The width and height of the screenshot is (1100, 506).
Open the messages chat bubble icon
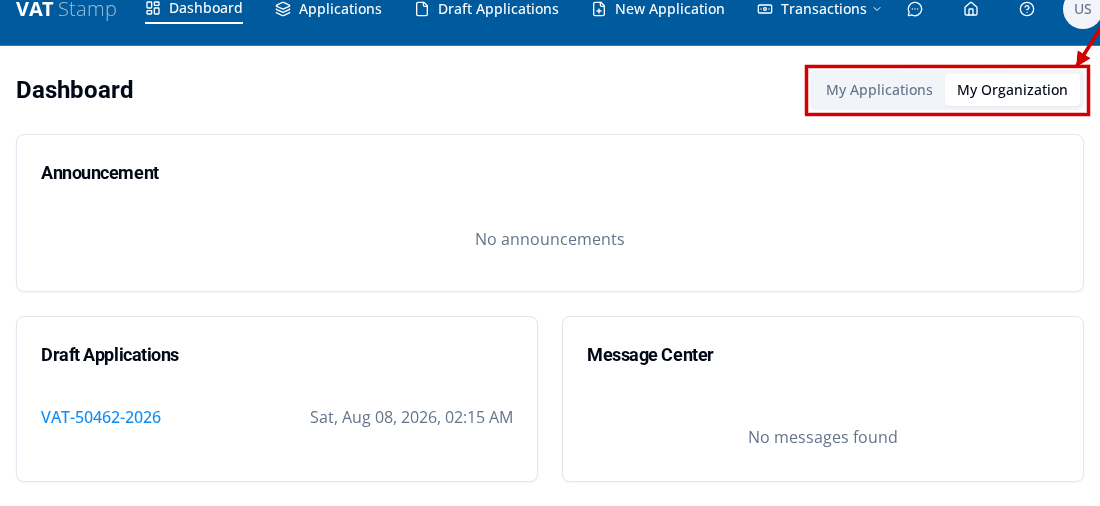click(915, 9)
